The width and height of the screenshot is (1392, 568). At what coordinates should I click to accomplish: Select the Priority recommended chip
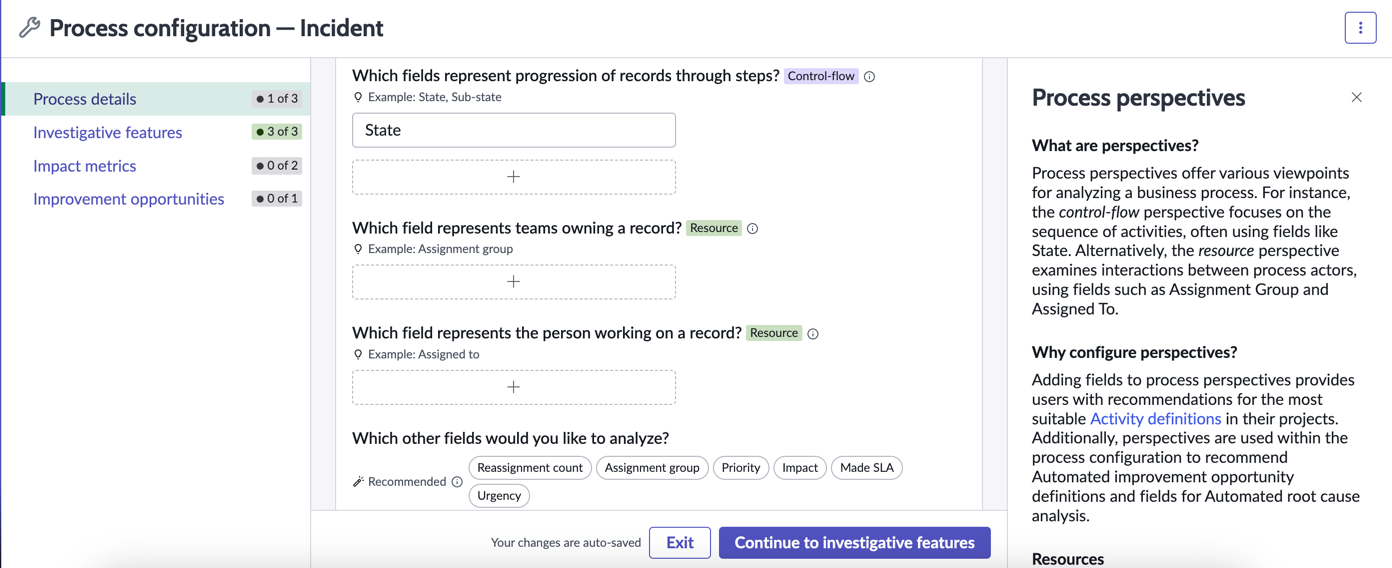click(741, 468)
